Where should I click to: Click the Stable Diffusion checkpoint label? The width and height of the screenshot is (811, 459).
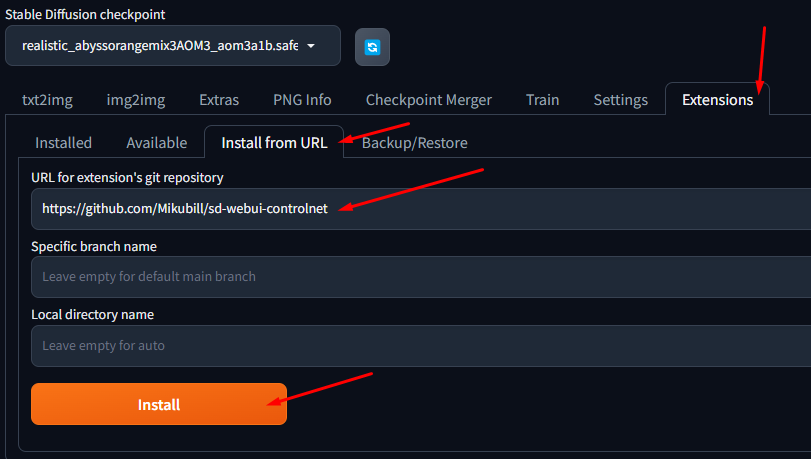[x=86, y=15]
